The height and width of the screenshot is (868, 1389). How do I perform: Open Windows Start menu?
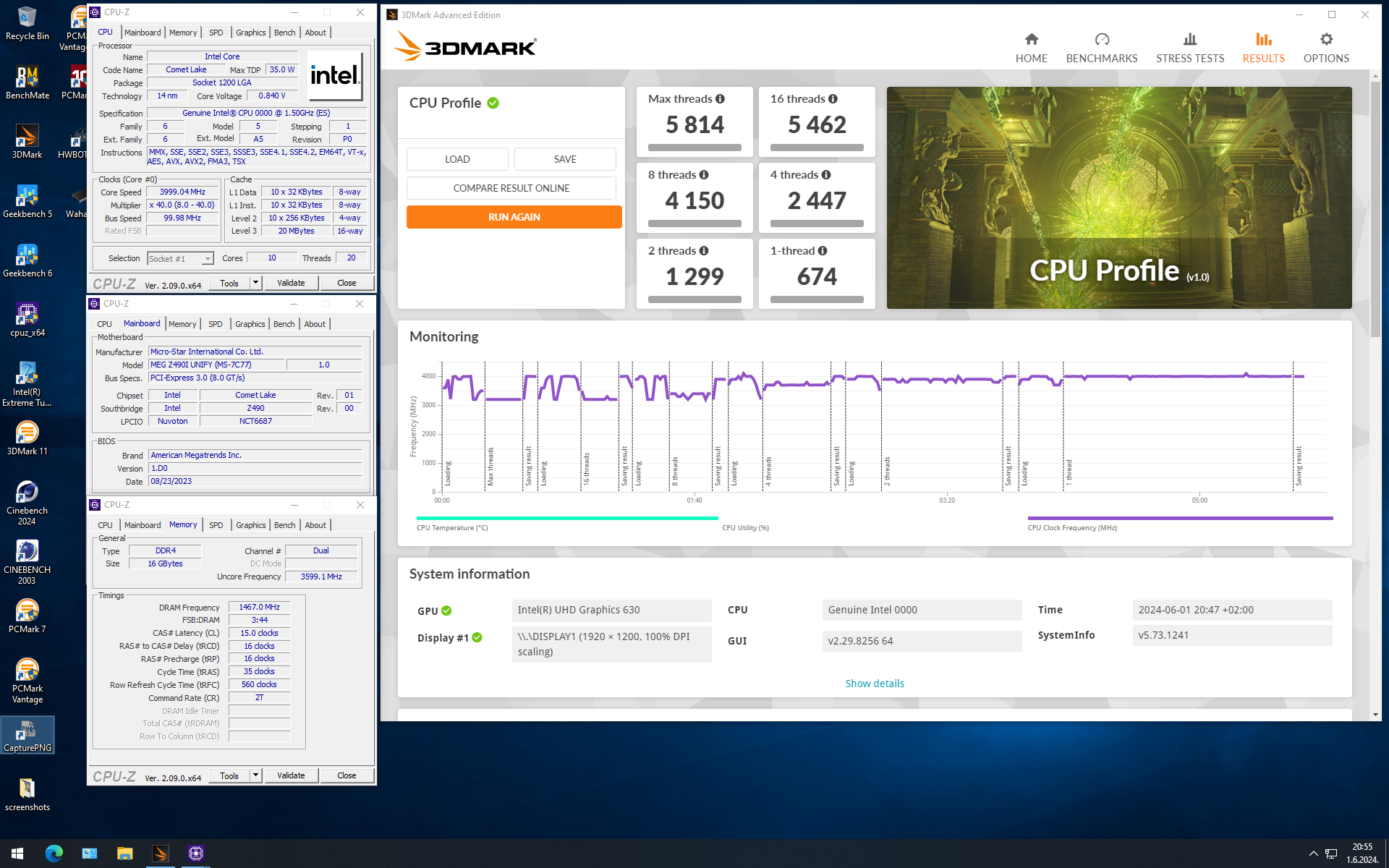point(17,854)
